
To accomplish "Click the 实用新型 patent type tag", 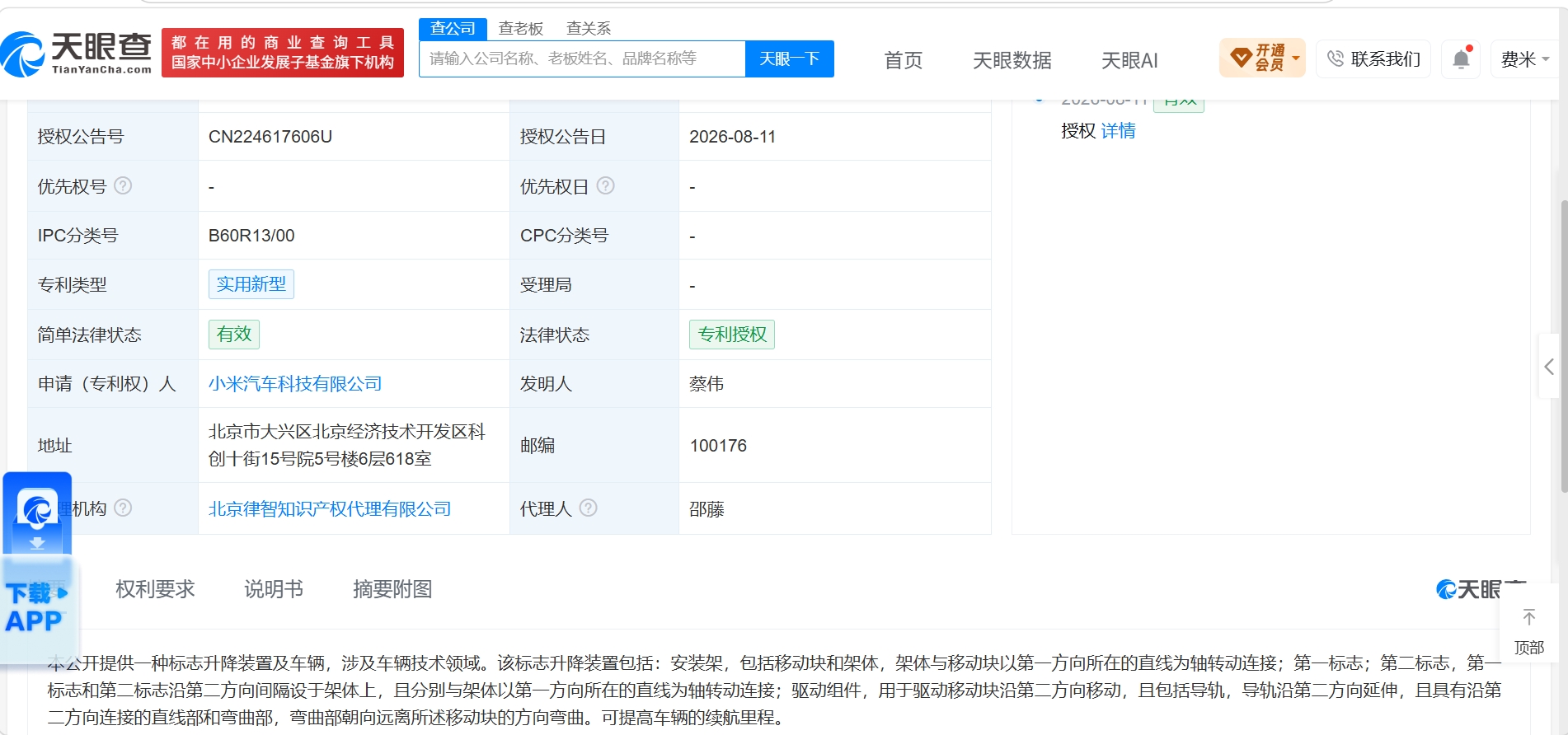I will [251, 284].
